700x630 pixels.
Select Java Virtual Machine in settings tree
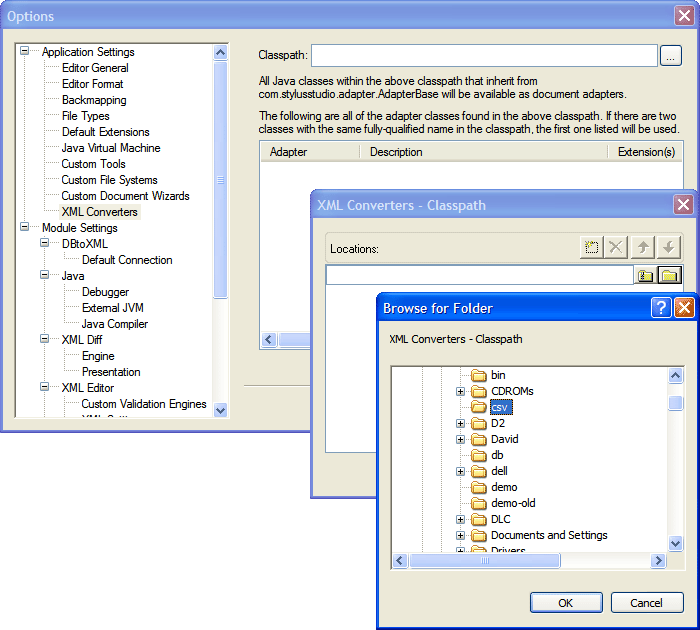tap(110, 148)
